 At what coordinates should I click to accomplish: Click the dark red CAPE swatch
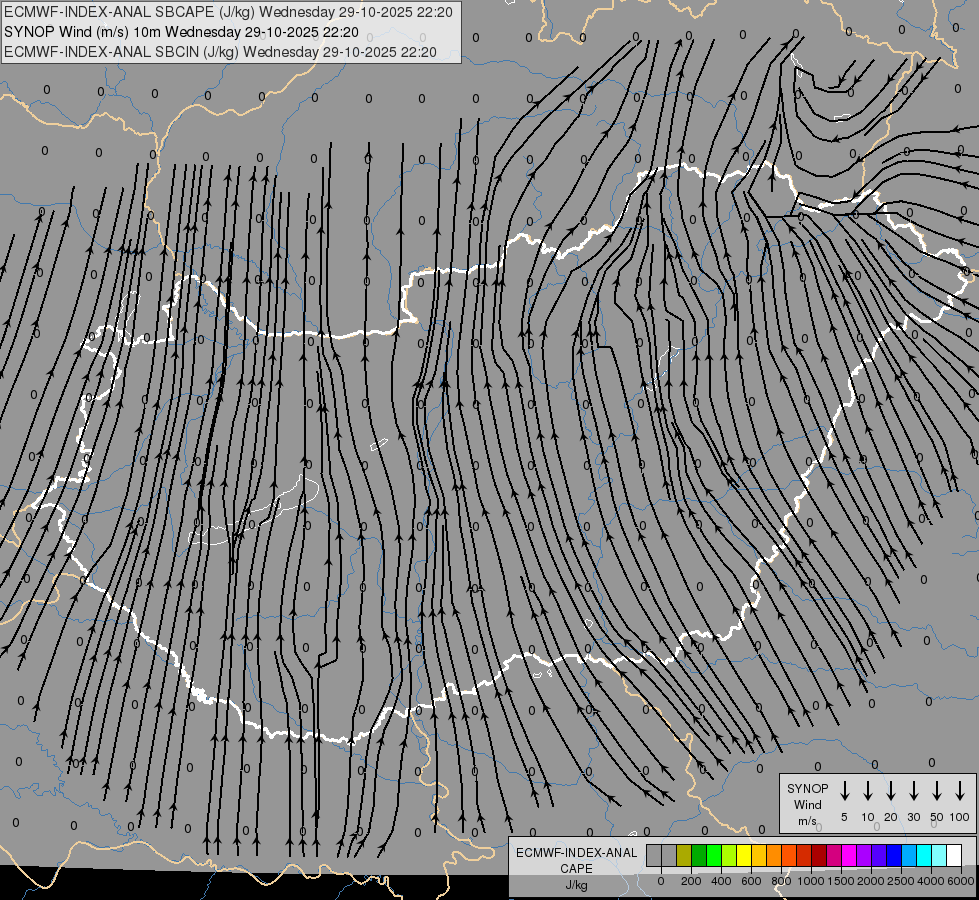coord(818,855)
